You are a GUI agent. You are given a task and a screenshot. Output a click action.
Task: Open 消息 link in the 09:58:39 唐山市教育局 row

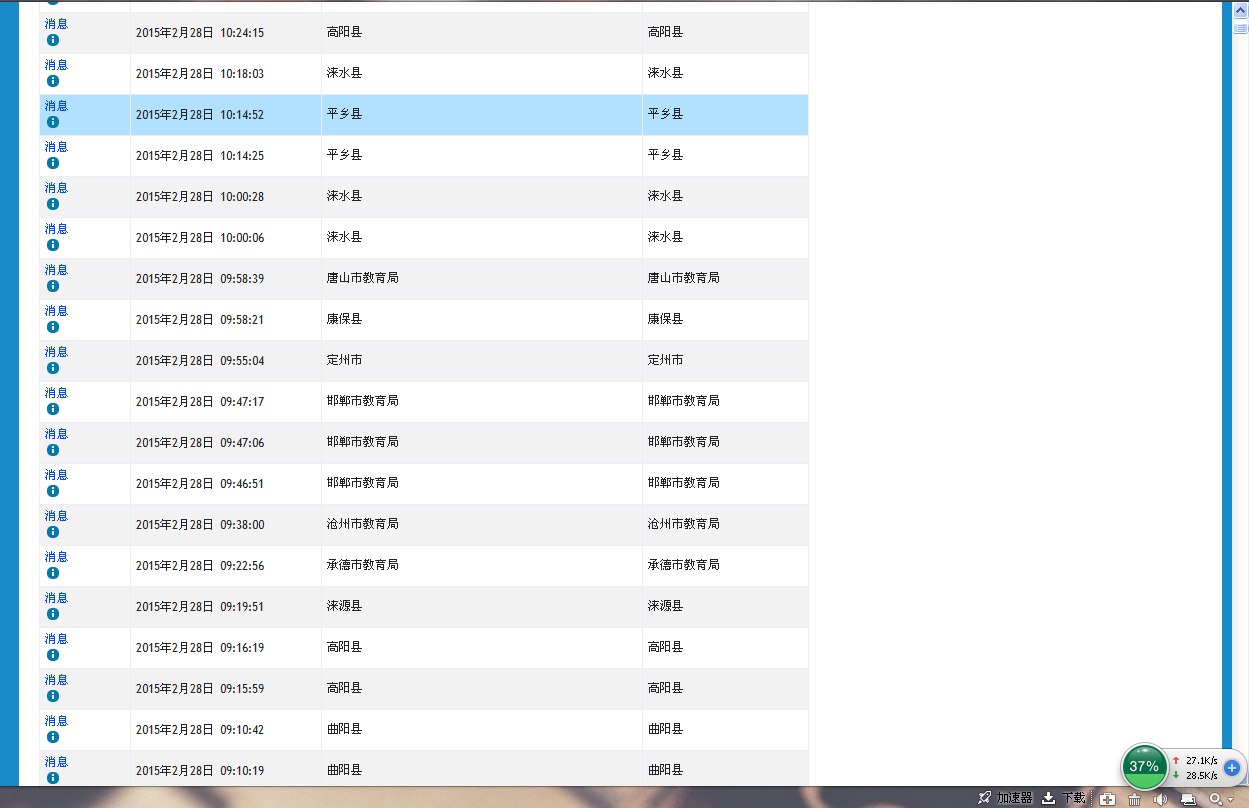56,269
